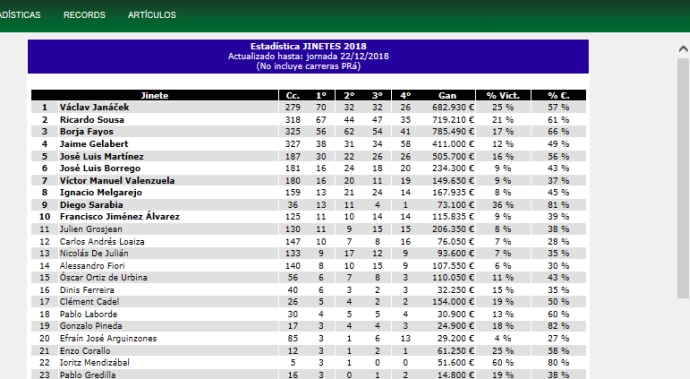Image resolution: width=690 pixels, height=379 pixels.
Task: Open the ARTÍCULOS menu
Action: click(152, 15)
